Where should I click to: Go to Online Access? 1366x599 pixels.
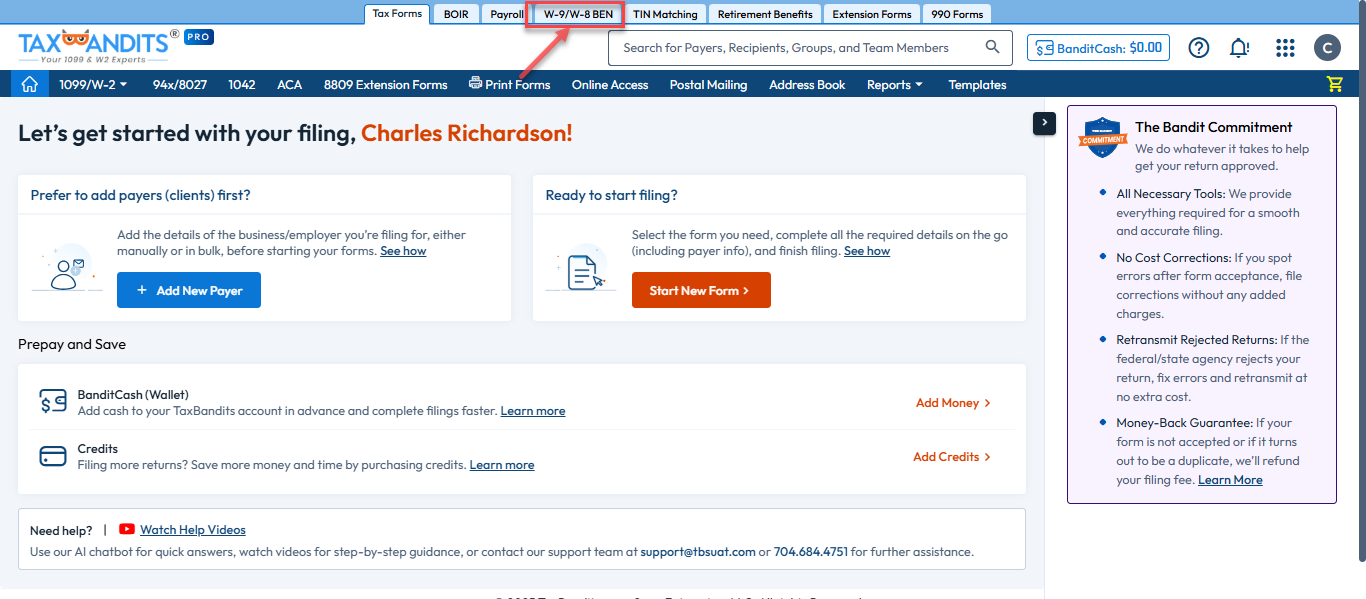pos(610,84)
